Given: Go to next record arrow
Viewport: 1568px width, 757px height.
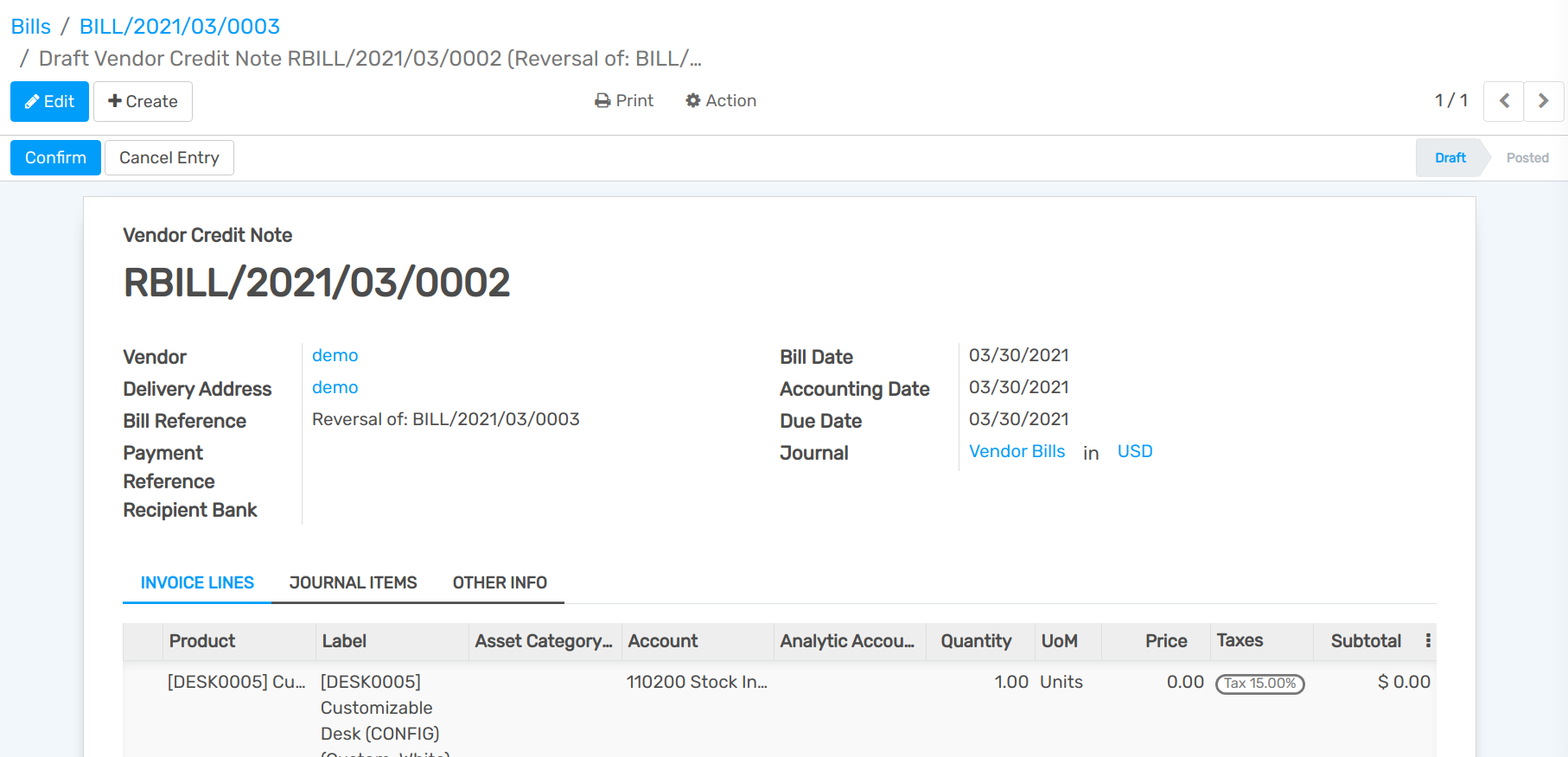Looking at the screenshot, I should (1543, 101).
